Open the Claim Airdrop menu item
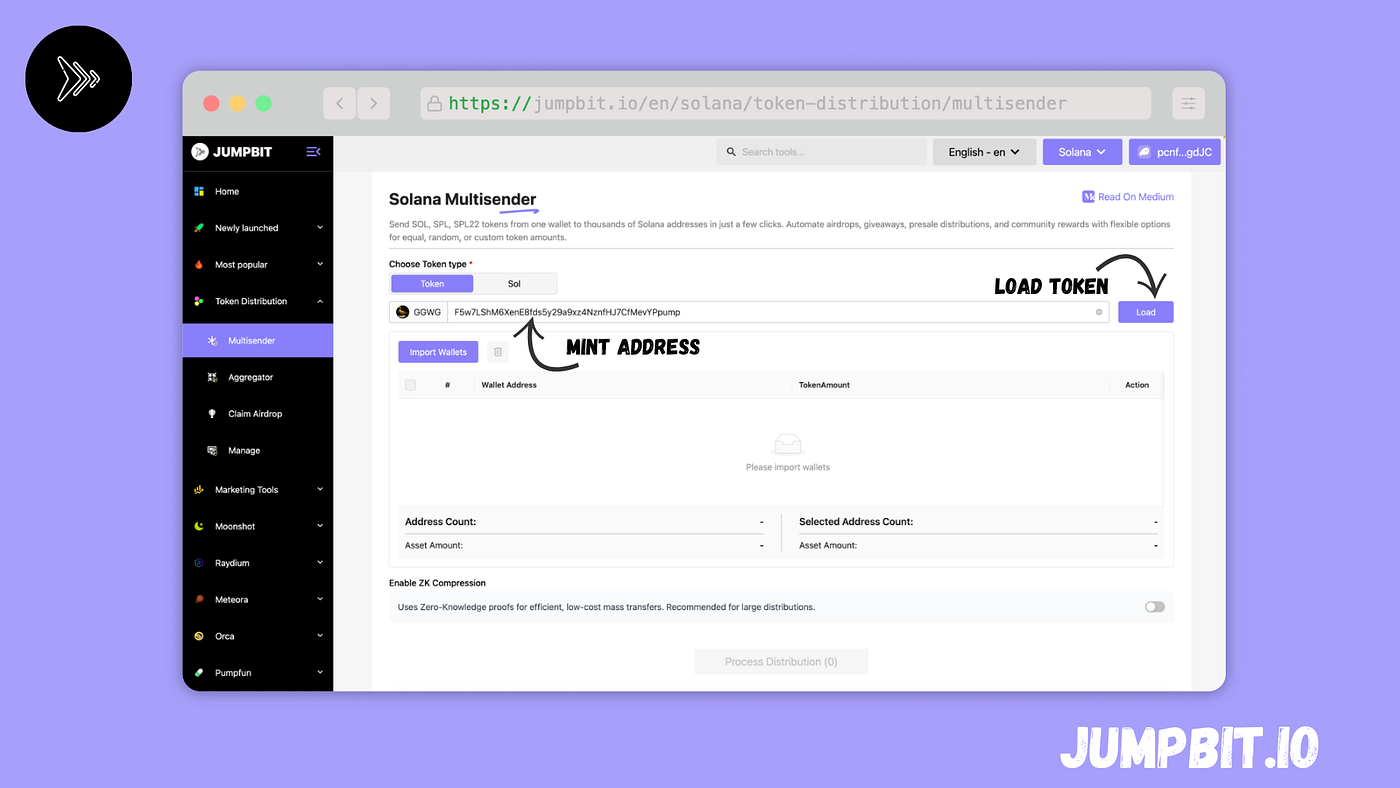This screenshot has height=788, width=1400. click(x=258, y=414)
